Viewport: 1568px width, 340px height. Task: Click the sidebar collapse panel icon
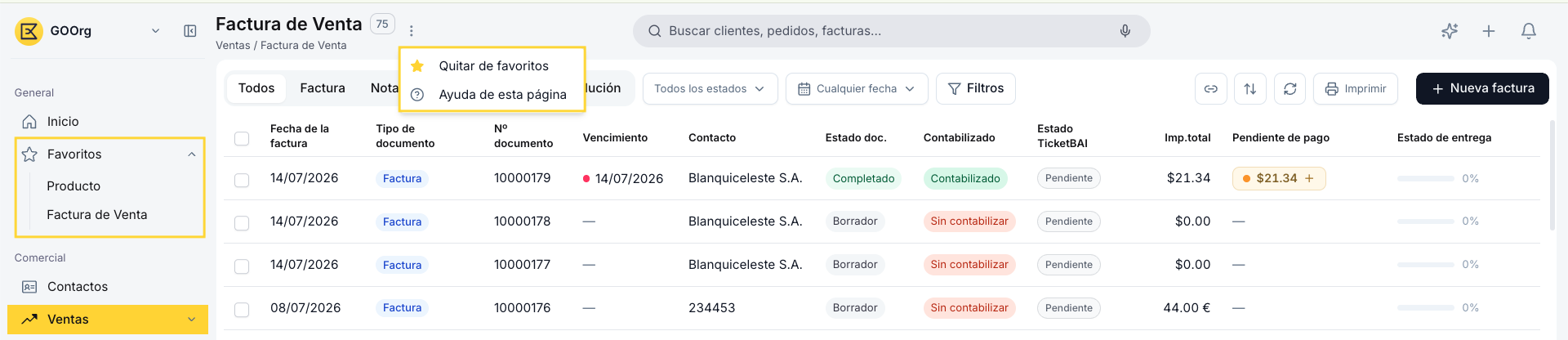(190, 31)
